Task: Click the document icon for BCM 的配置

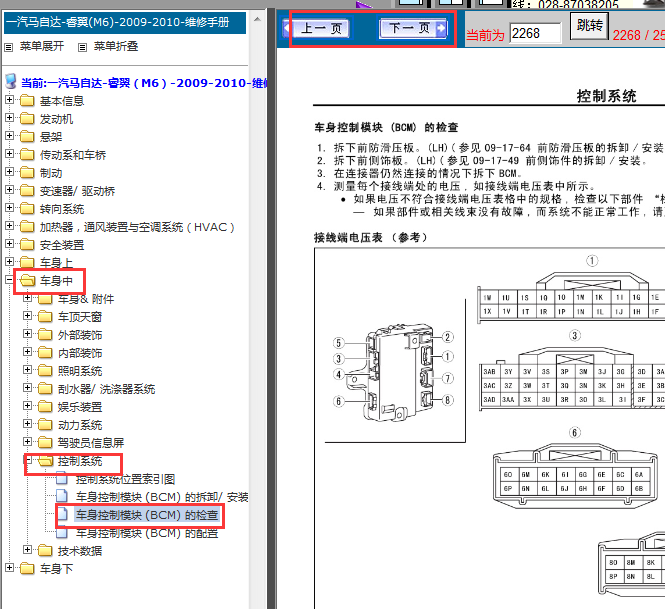Action: (62, 532)
